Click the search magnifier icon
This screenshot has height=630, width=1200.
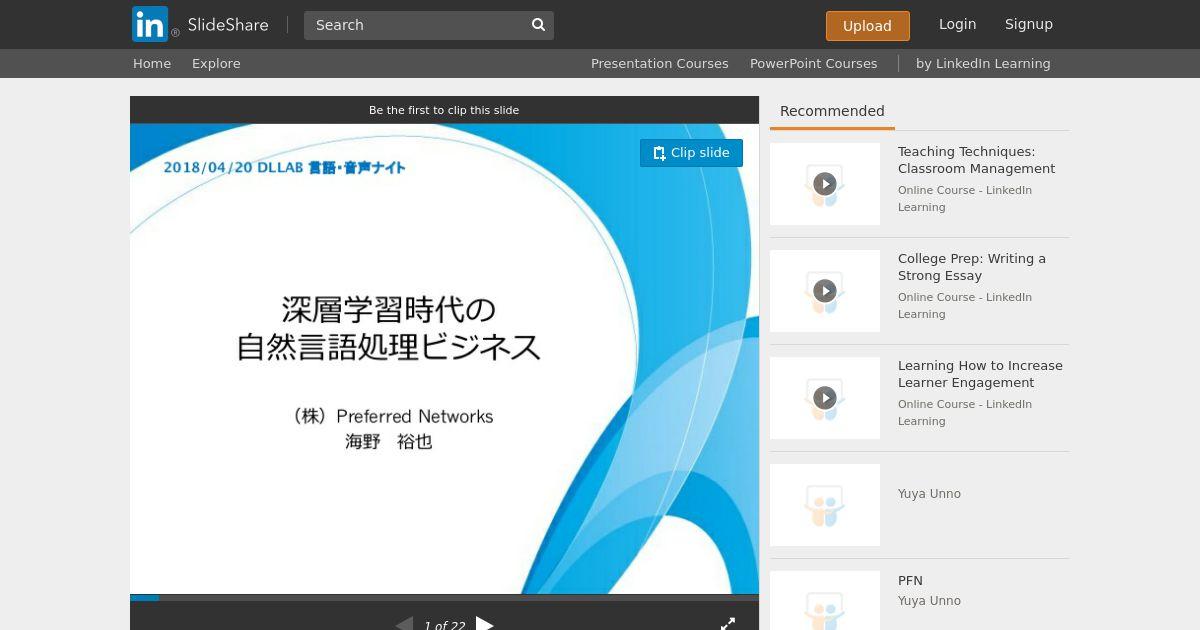point(538,25)
